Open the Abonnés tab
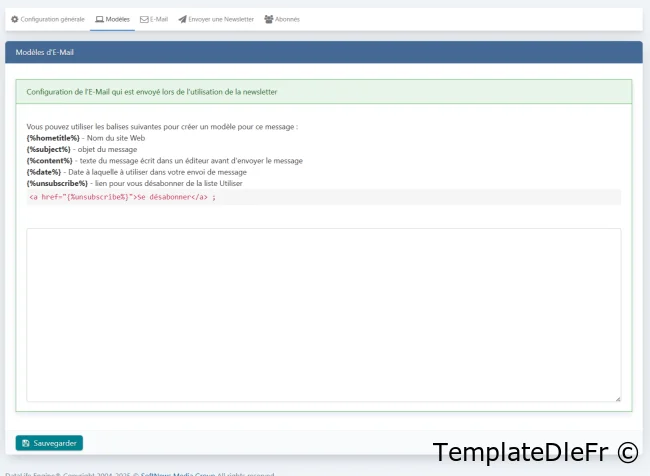The height and width of the screenshot is (476, 650). click(287, 19)
